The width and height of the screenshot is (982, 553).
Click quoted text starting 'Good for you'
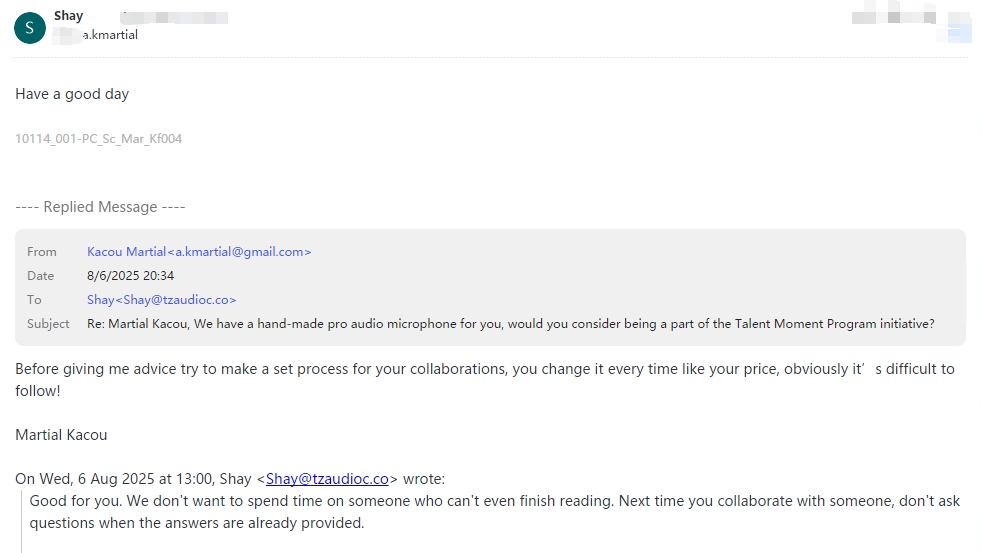(x=495, y=512)
